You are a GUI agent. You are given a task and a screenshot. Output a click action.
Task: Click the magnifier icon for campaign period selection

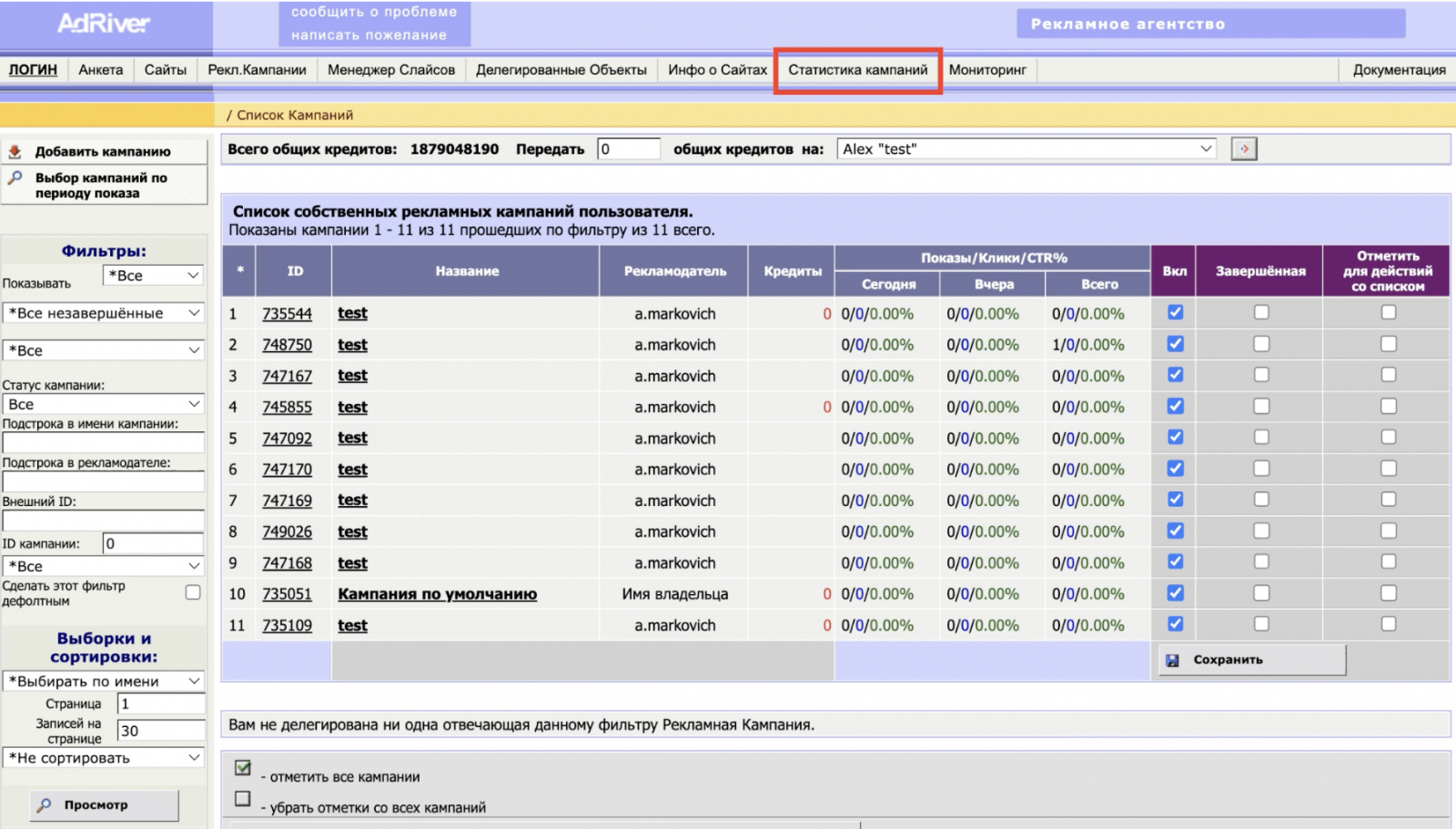pyautogui.click(x=15, y=178)
